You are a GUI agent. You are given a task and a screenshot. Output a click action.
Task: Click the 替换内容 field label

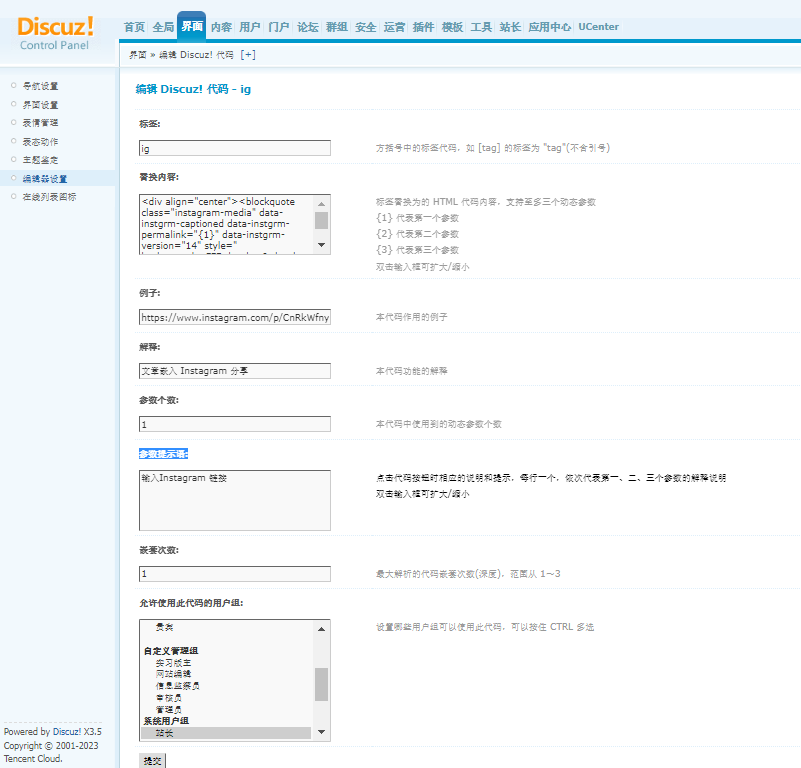click(x=159, y=177)
